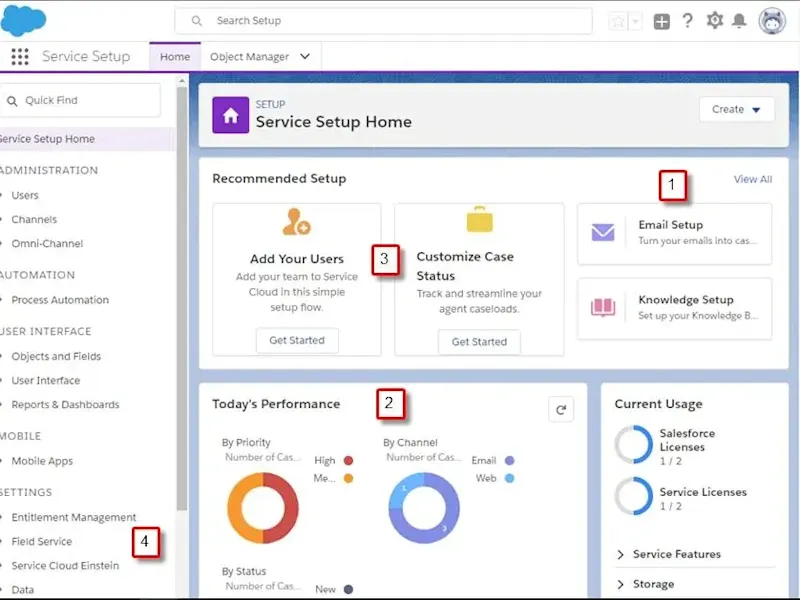The image size is (800, 600).
Task: Open Omni-Channel in the sidebar
Action: pos(47,244)
